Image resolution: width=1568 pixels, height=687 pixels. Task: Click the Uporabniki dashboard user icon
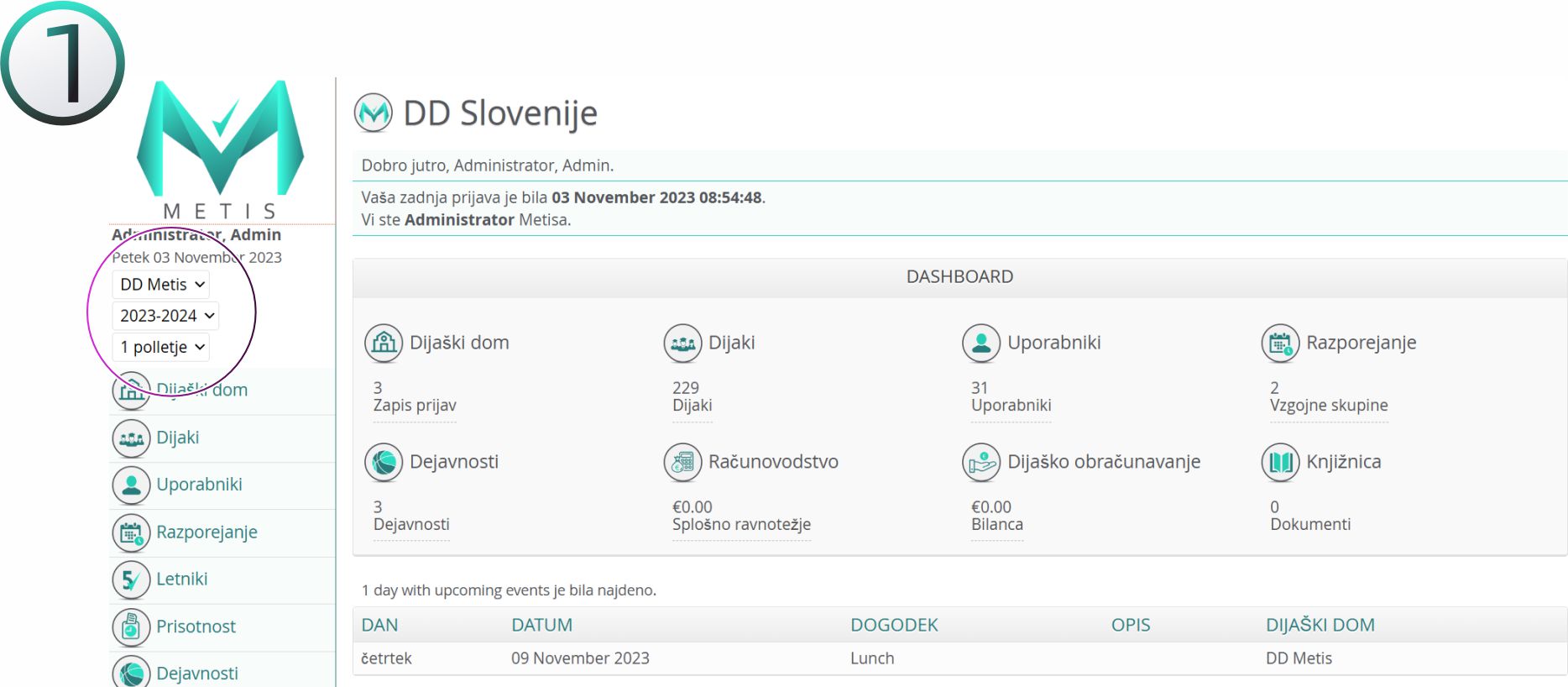point(981,343)
